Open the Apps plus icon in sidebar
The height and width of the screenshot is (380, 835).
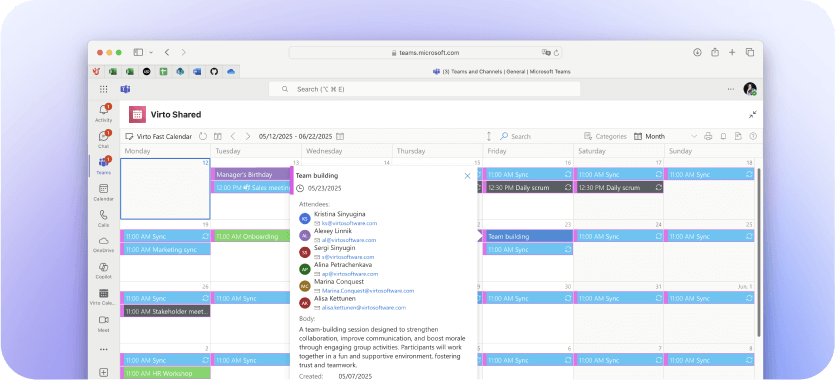pyautogui.click(x=104, y=372)
